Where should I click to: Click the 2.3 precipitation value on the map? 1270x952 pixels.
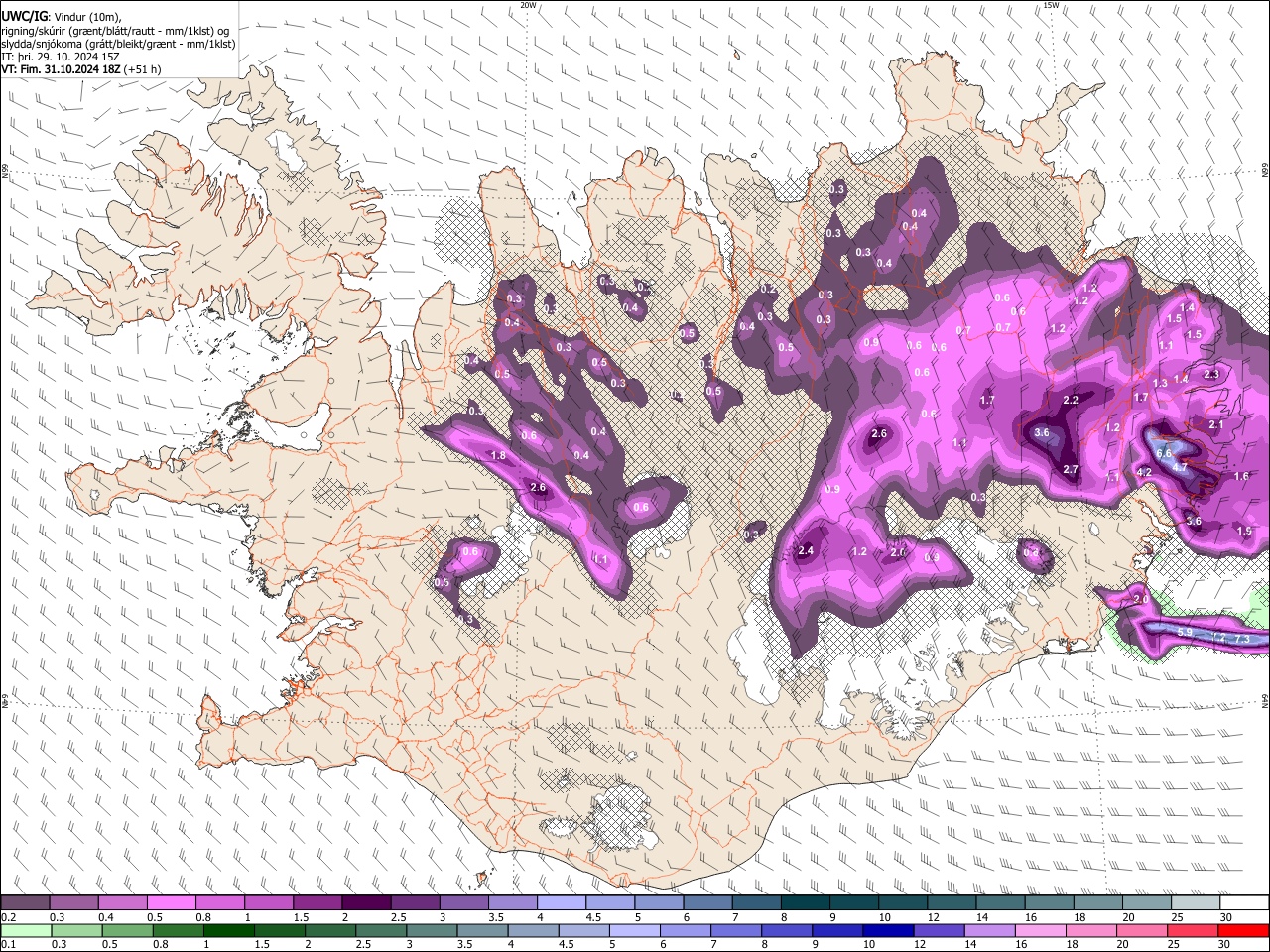point(1211,374)
